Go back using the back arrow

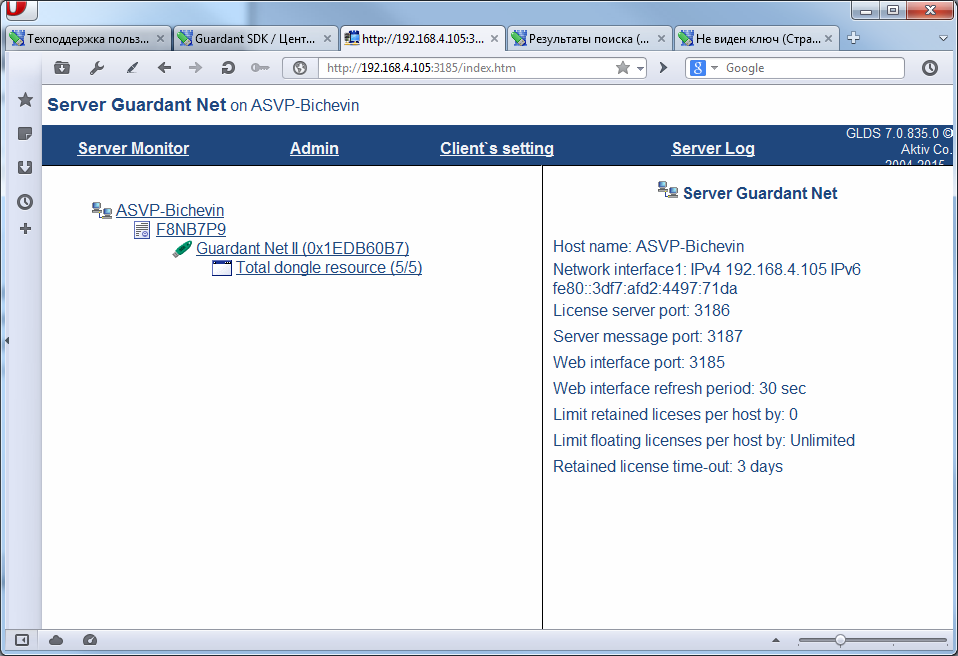(x=164, y=68)
